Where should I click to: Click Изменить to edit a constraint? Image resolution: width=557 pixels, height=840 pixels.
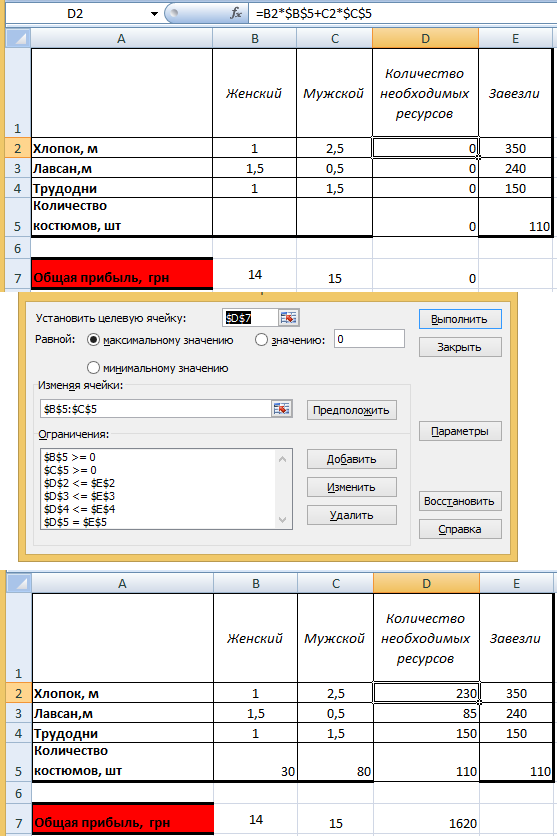click(x=351, y=487)
